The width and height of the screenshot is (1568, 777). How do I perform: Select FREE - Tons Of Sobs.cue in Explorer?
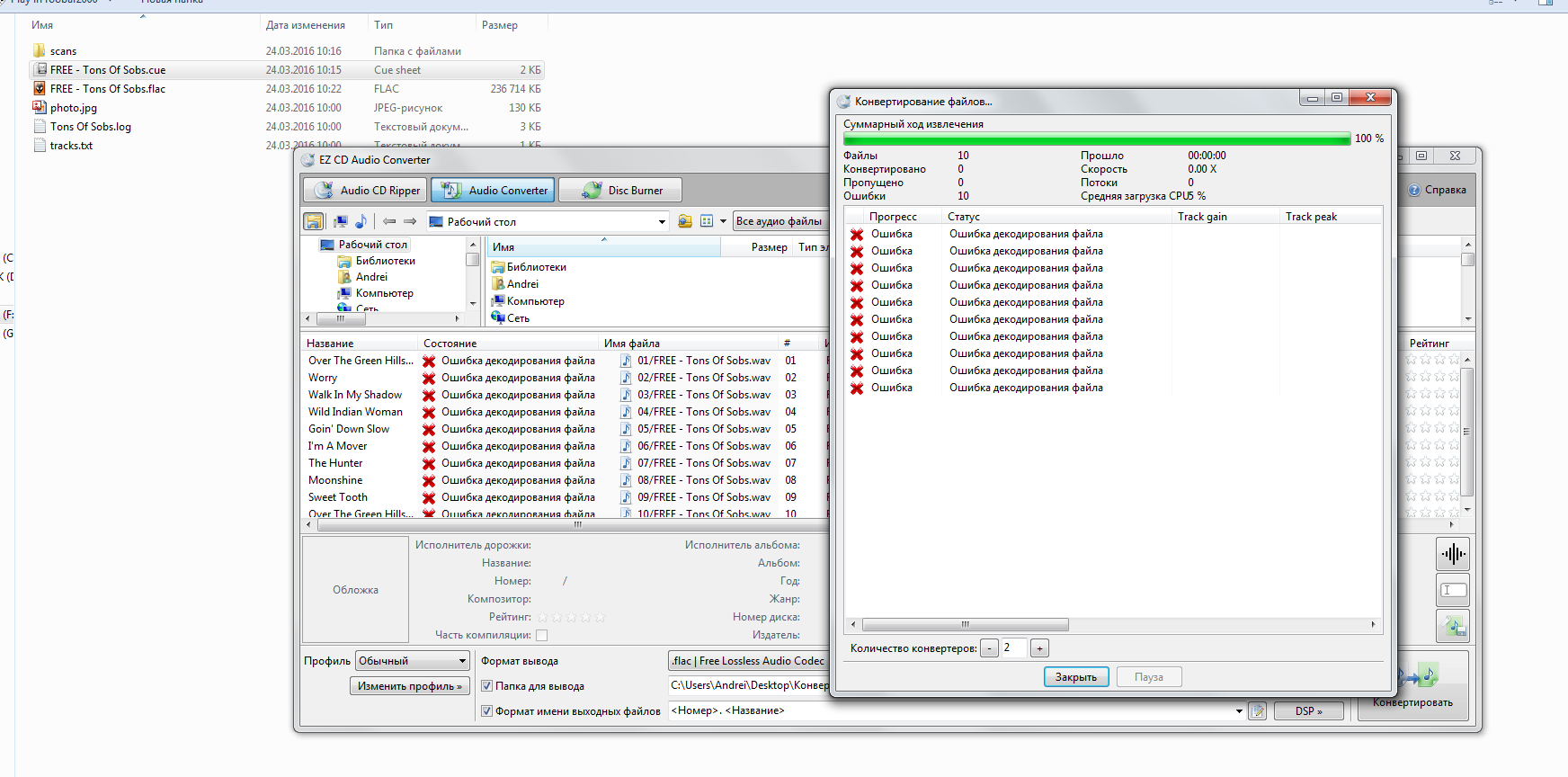tap(287, 70)
